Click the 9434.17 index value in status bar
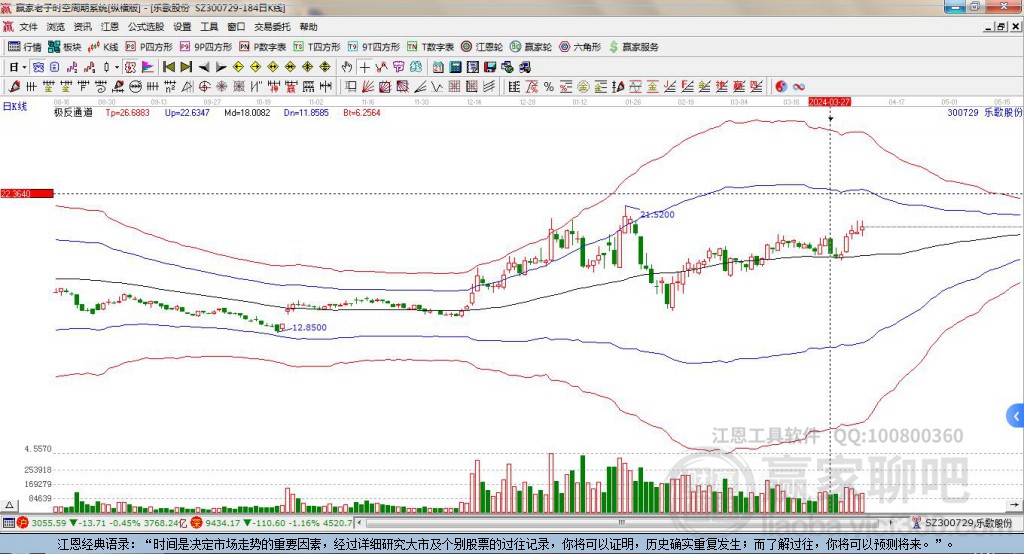Viewport: 1024px width, 554px height. pos(223,523)
